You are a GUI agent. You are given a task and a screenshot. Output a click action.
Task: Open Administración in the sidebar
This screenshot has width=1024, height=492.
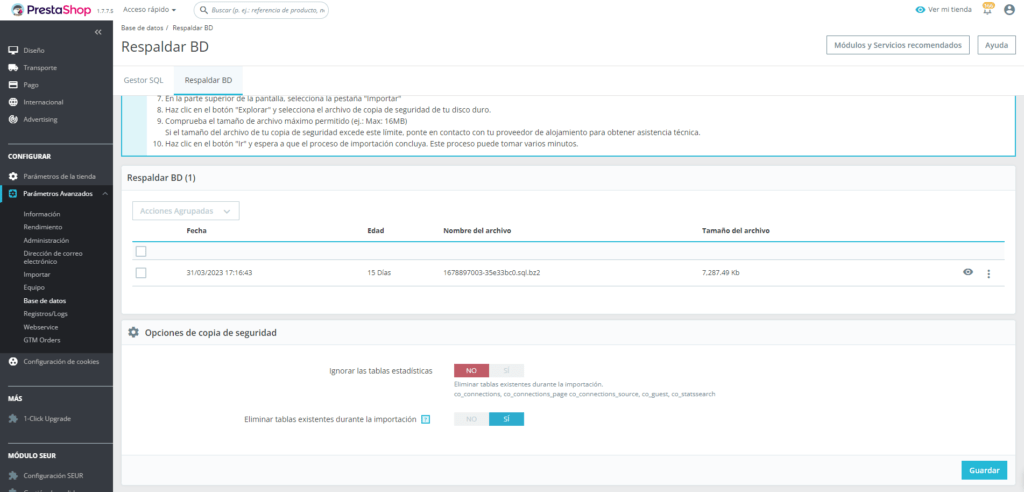46,240
